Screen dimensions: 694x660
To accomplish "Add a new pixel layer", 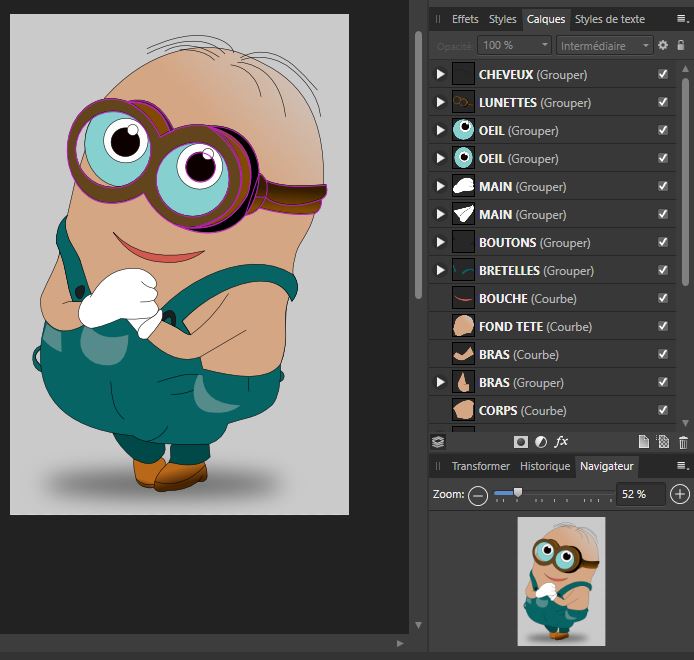I will tap(663, 442).
